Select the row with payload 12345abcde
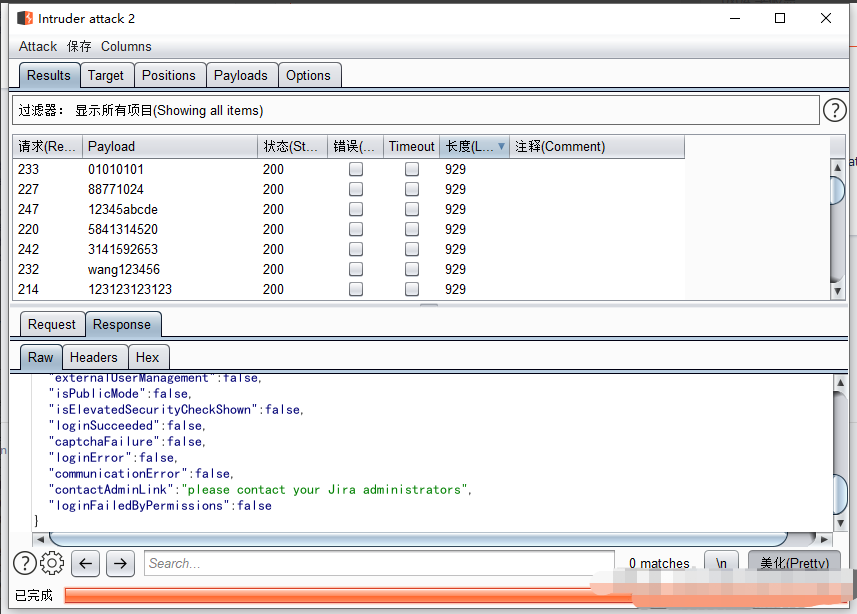The height and width of the screenshot is (614, 857). [348, 209]
